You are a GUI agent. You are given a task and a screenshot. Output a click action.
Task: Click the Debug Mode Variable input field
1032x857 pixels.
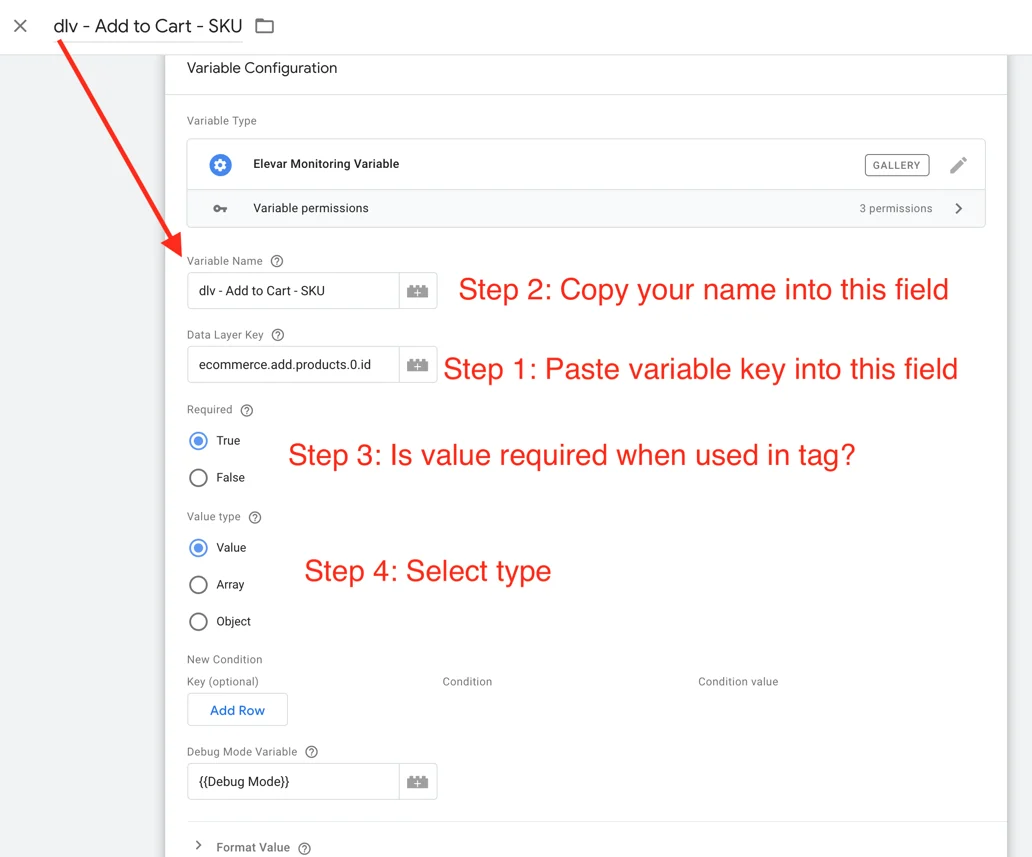[294, 782]
